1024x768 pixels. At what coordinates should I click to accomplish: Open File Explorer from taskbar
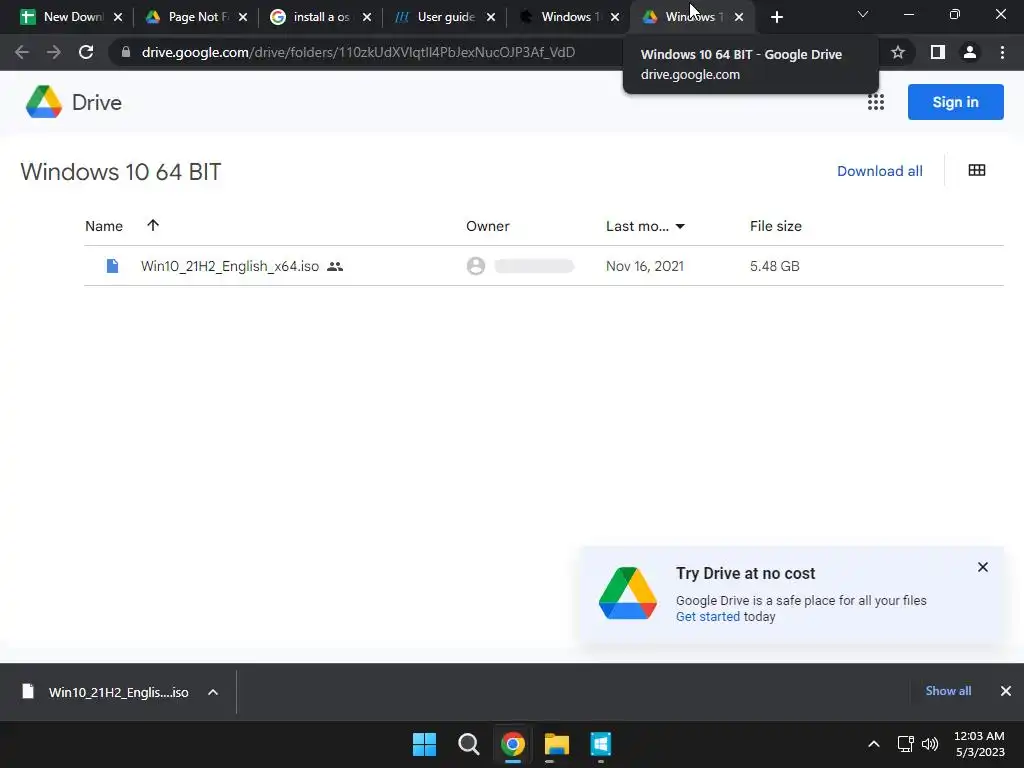point(557,744)
